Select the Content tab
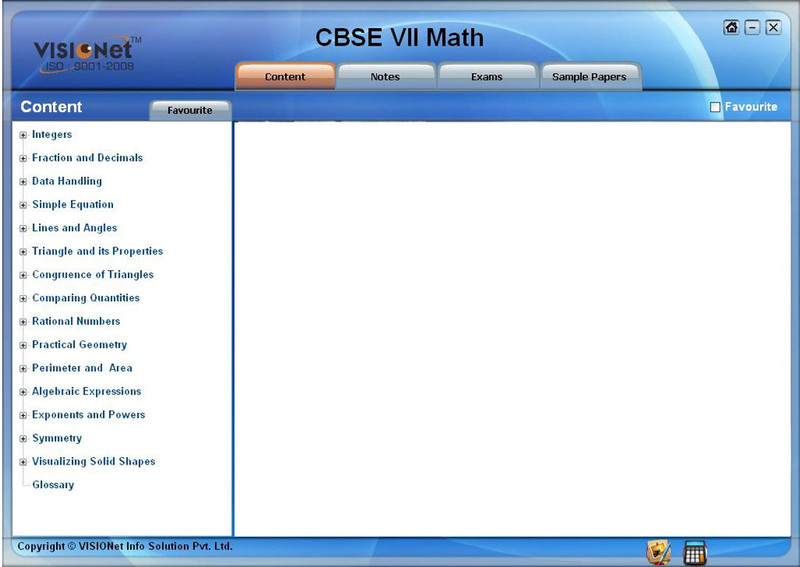Viewport: 800px width, 567px height. click(x=285, y=77)
